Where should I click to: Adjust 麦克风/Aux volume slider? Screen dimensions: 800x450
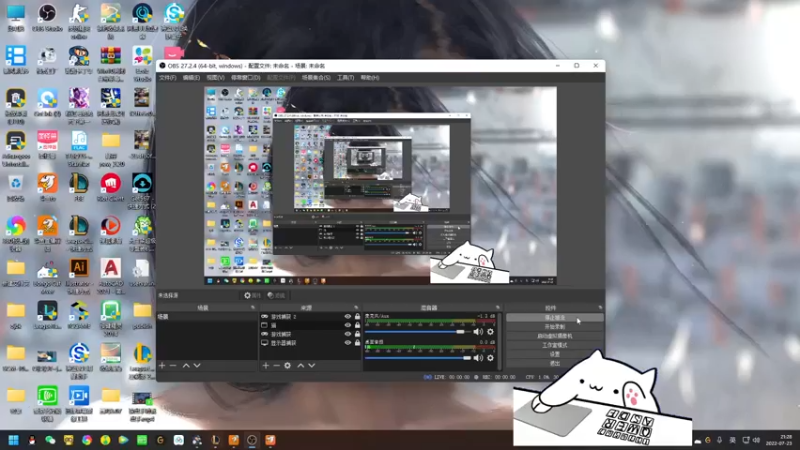click(x=417, y=332)
